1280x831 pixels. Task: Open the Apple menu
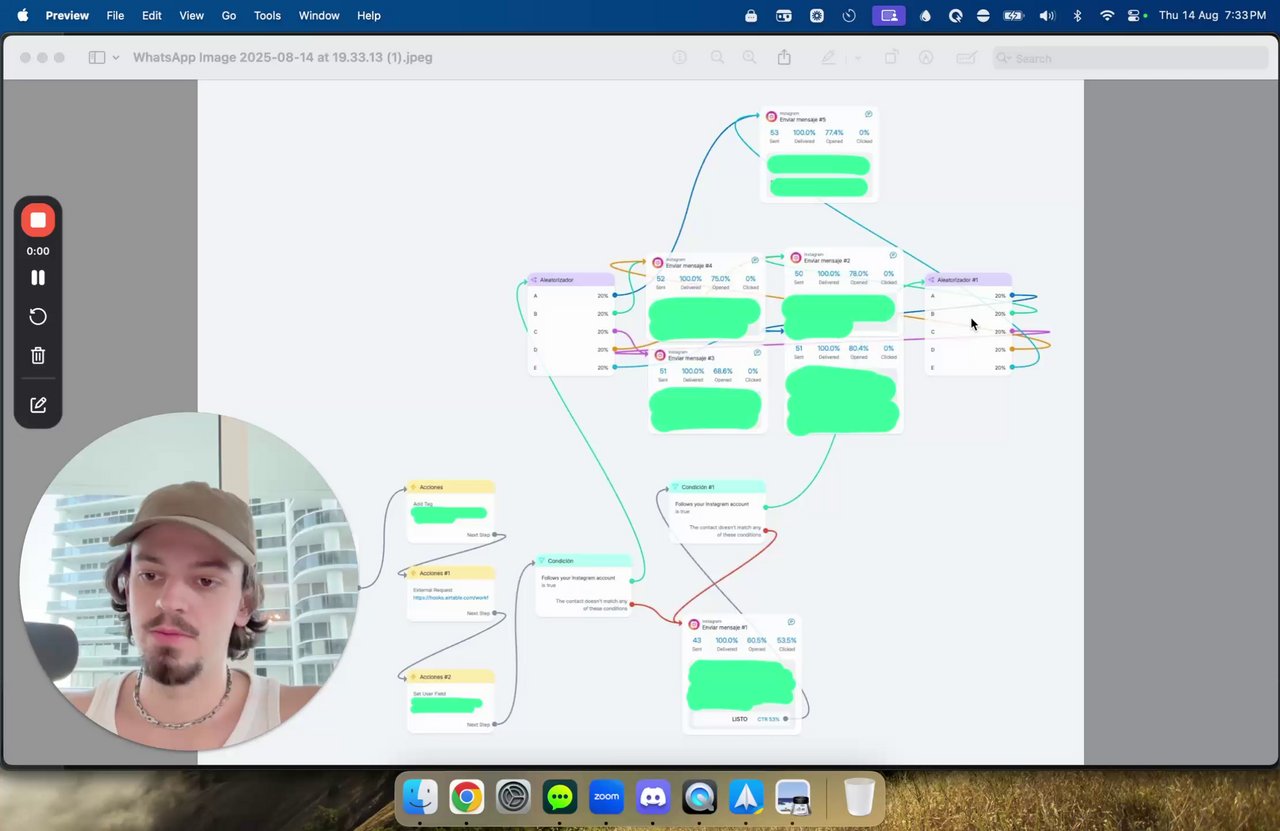[22, 15]
